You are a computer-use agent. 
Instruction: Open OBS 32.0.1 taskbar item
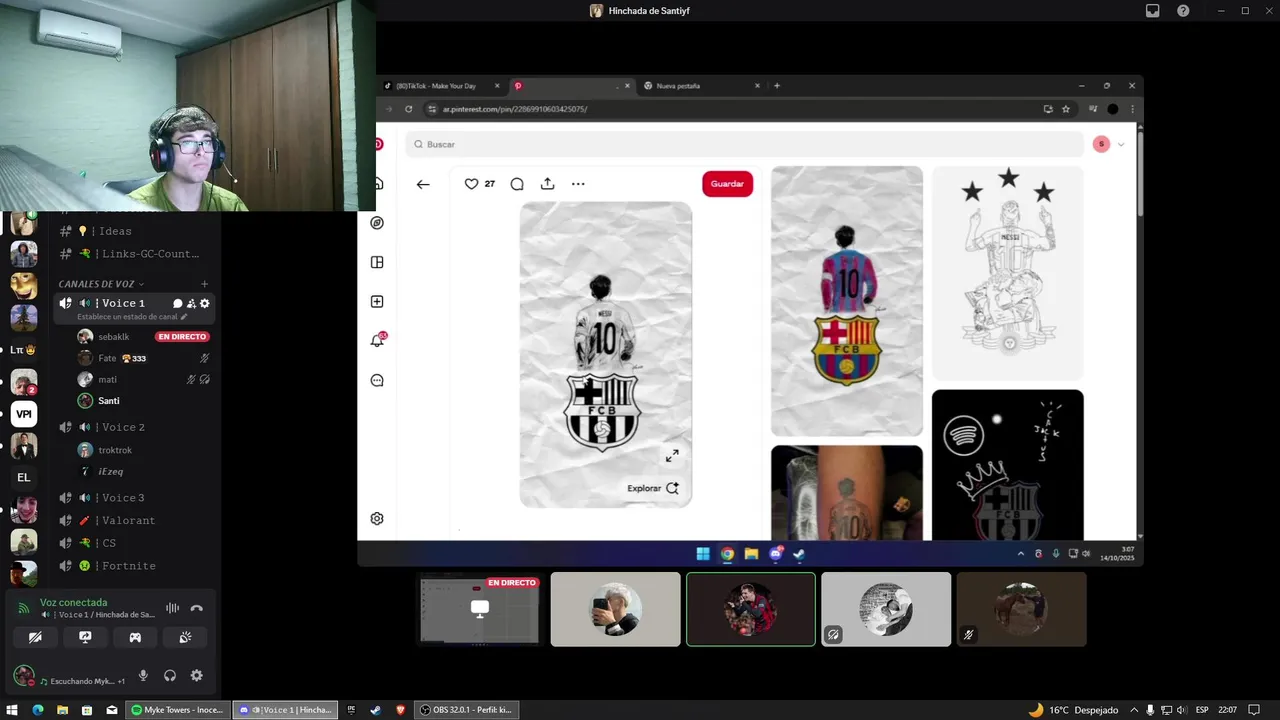466,710
